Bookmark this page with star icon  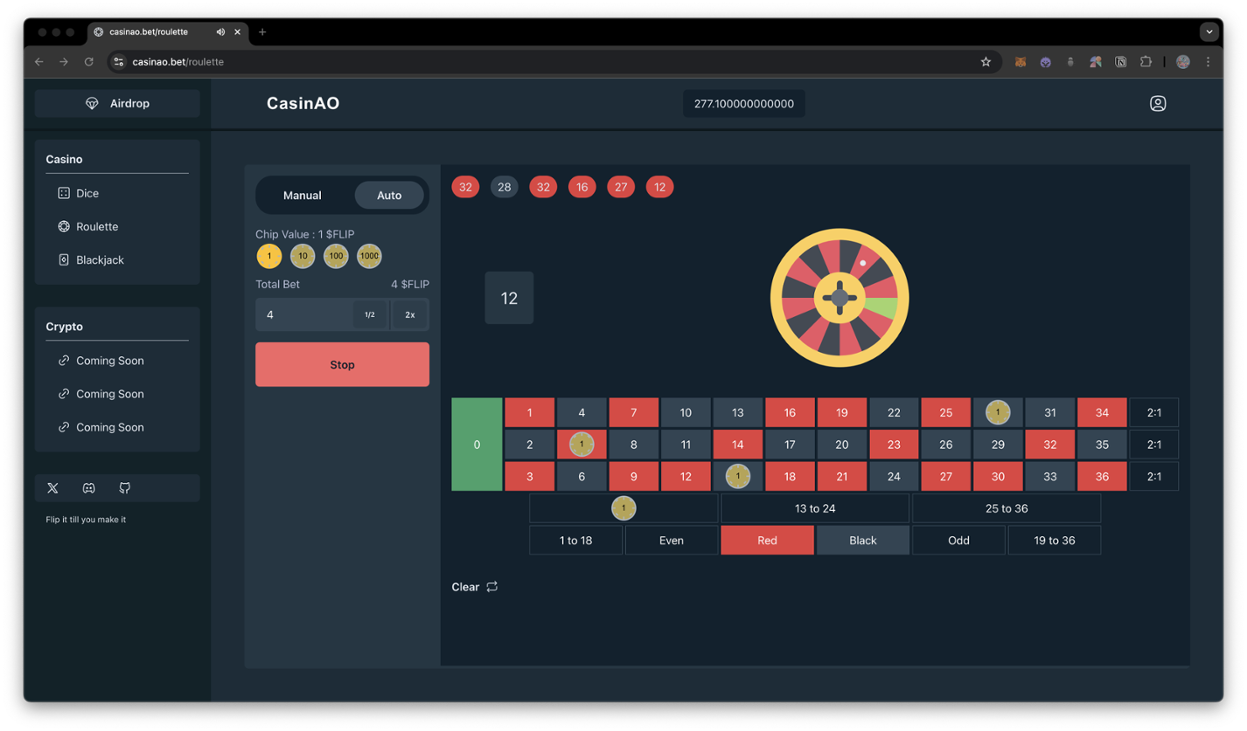tap(985, 62)
